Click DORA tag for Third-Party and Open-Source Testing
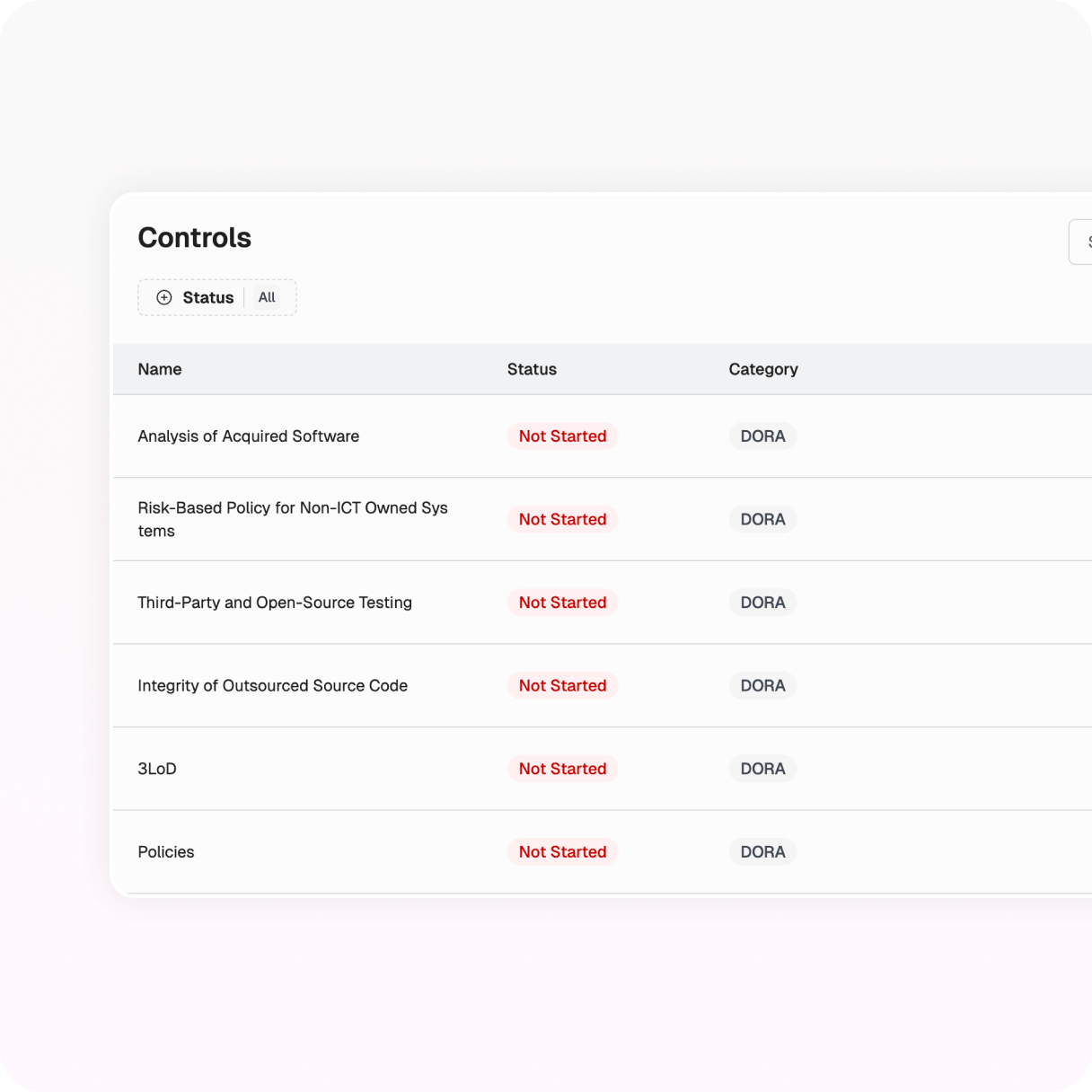 coord(762,603)
